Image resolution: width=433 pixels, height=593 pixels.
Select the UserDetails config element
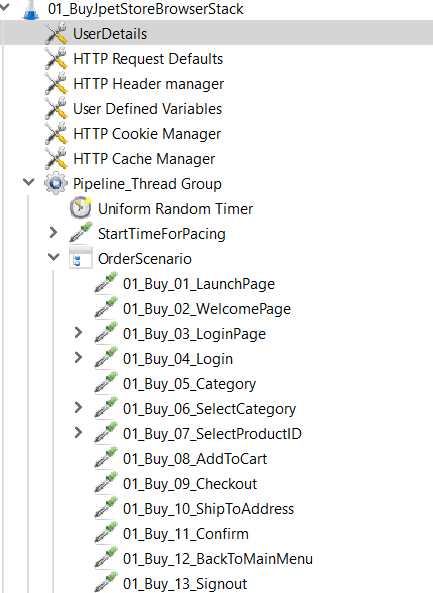click(110, 34)
